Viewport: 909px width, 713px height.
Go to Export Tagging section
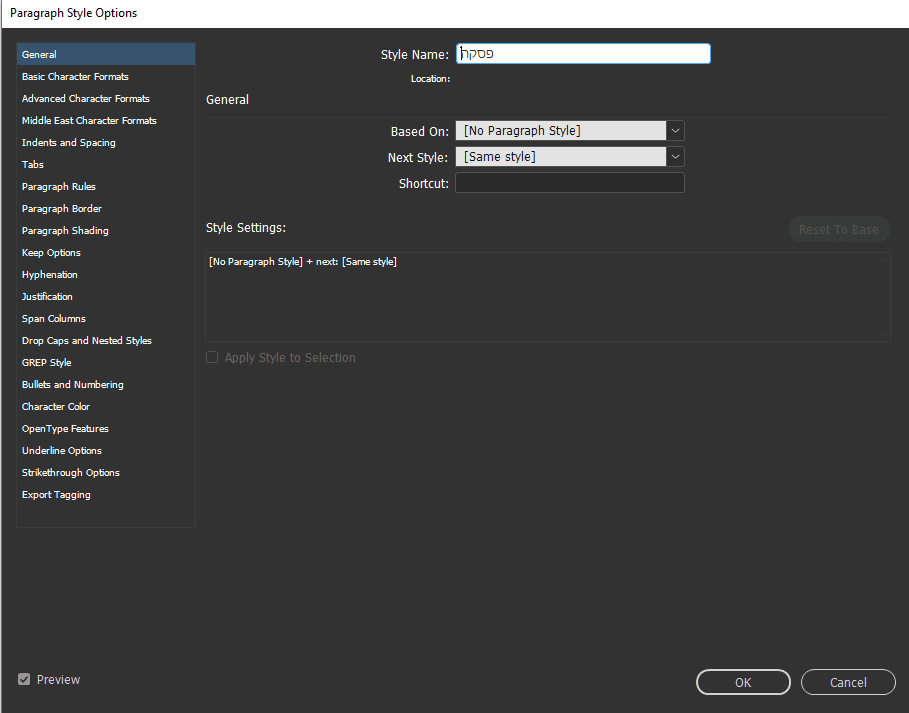[x=106, y=495]
